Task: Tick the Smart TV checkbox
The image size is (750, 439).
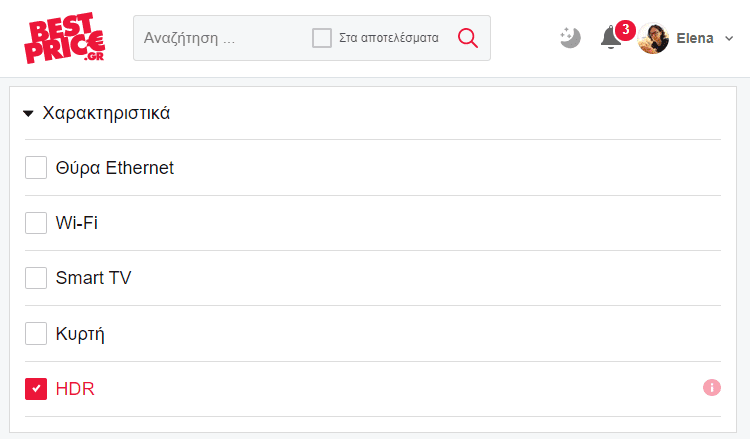Action: [36, 278]
